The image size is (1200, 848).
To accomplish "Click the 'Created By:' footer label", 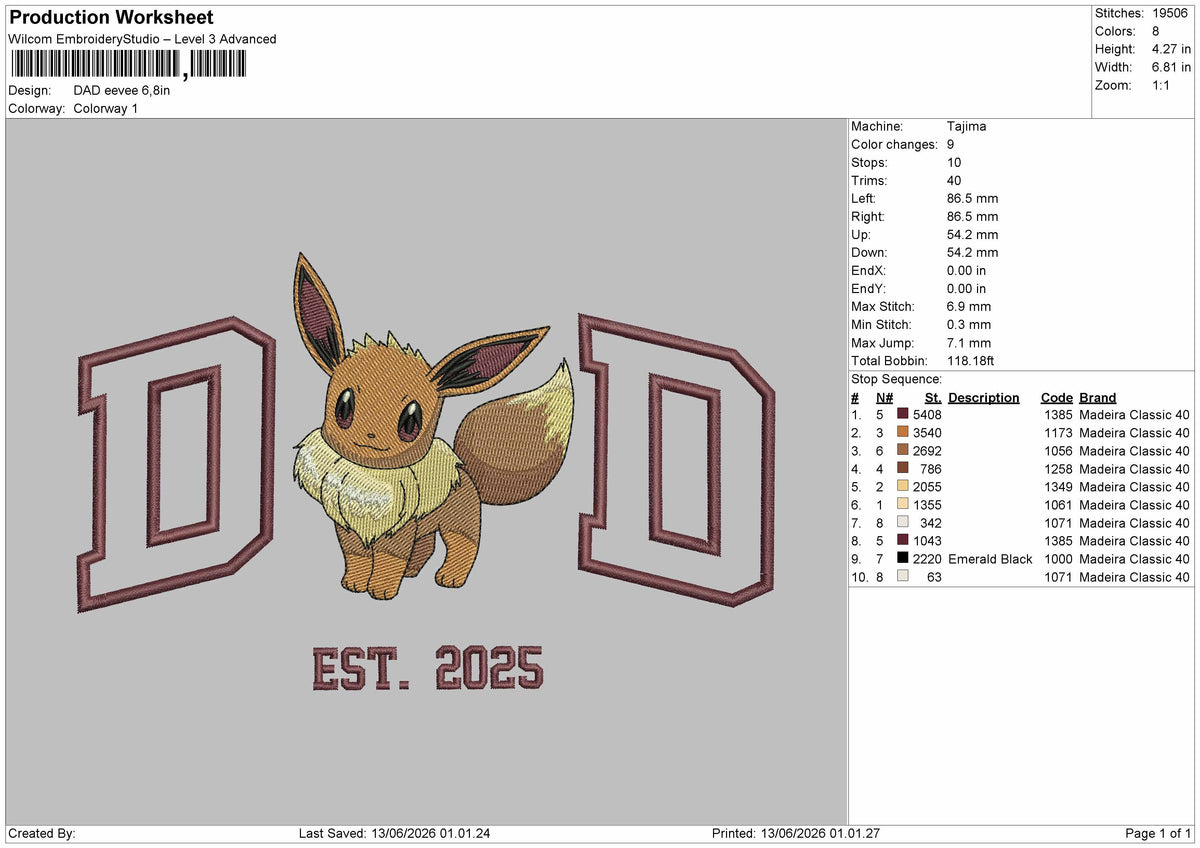I will pyautogui.click(x=42, y=834).
